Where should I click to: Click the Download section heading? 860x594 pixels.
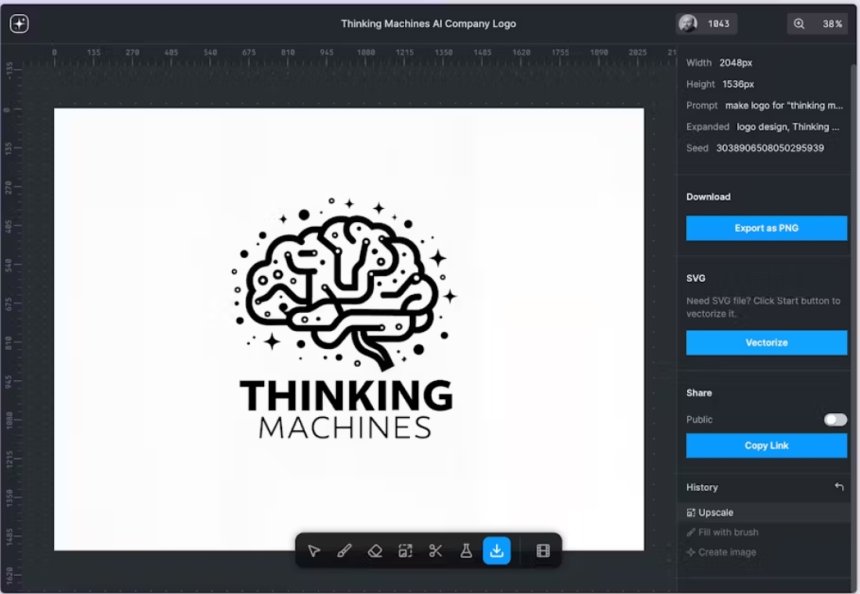[708, 197]
